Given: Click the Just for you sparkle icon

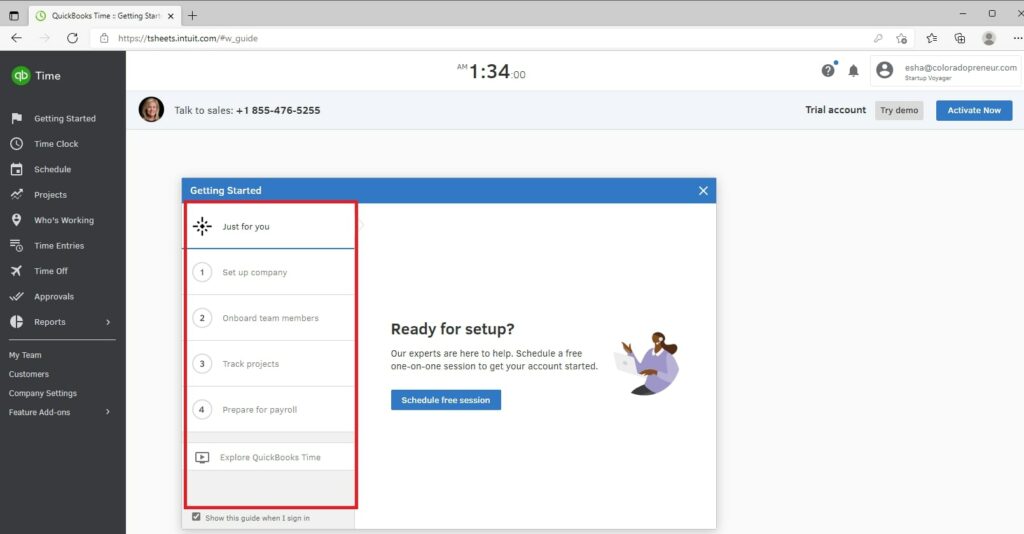Looking at the screenshot, I should pos(202,226).
